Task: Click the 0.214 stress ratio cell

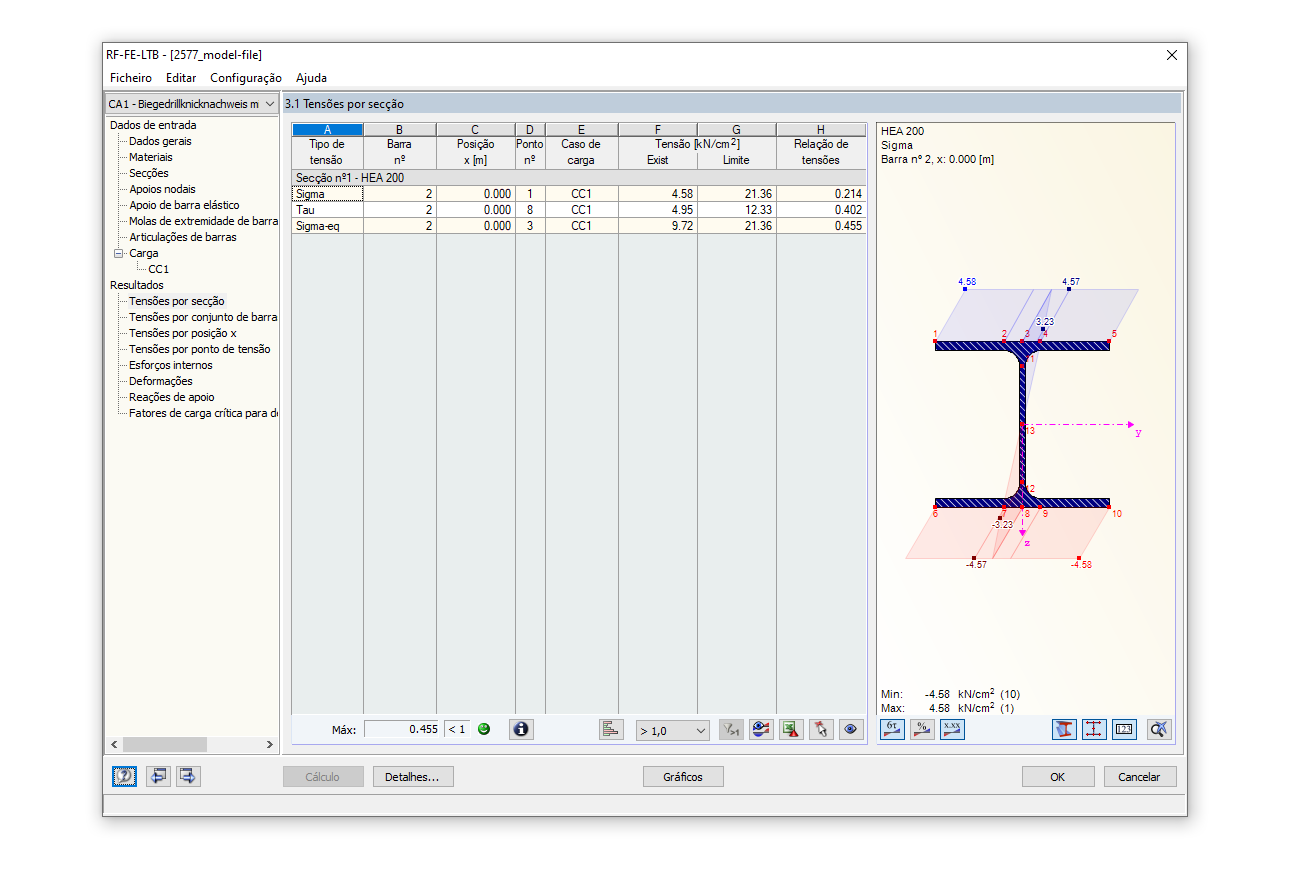Action: tap(821, 194)
